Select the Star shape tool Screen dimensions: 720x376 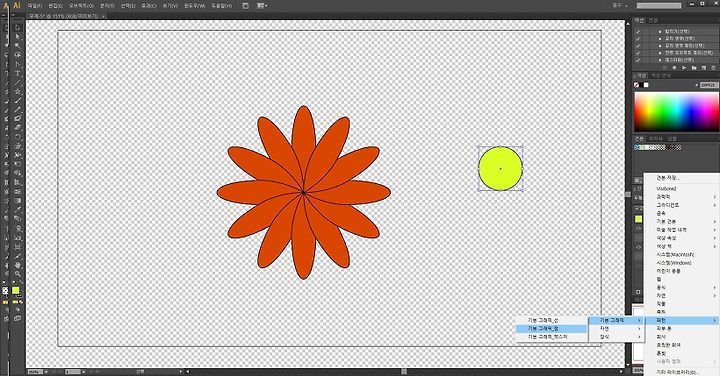18,91
